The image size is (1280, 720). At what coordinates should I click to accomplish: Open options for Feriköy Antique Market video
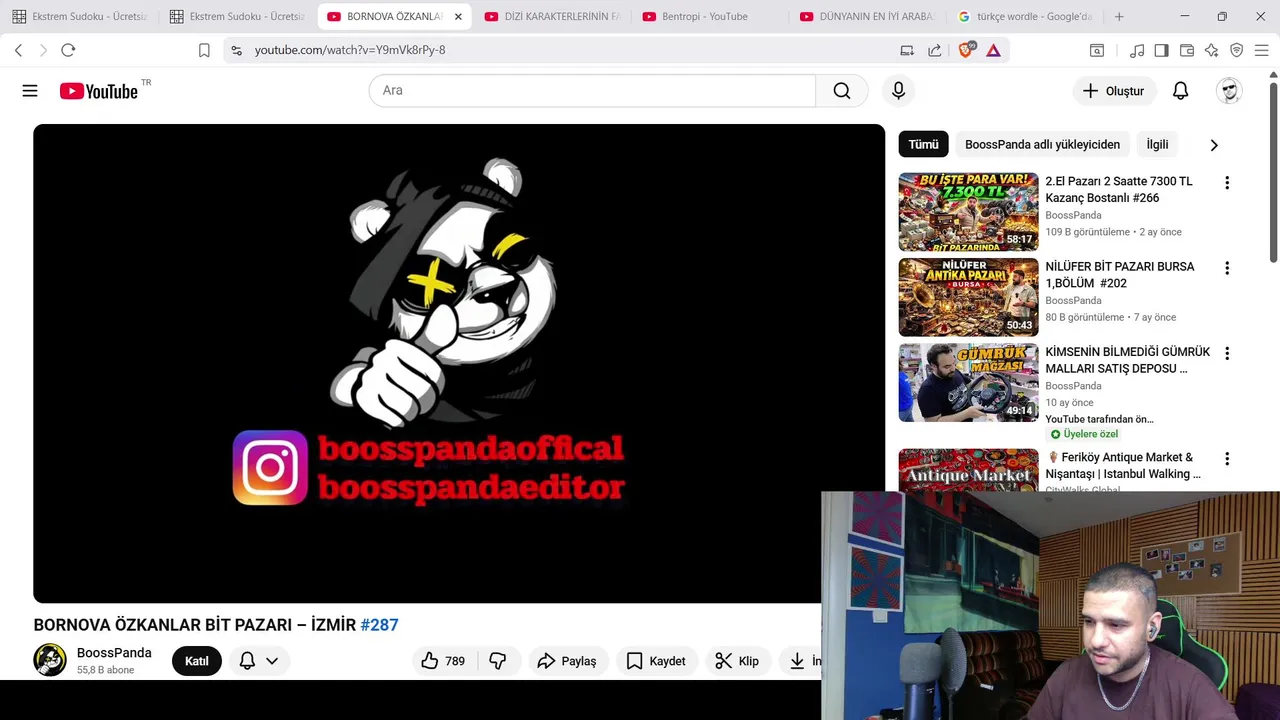click(x=1227, y=458)
